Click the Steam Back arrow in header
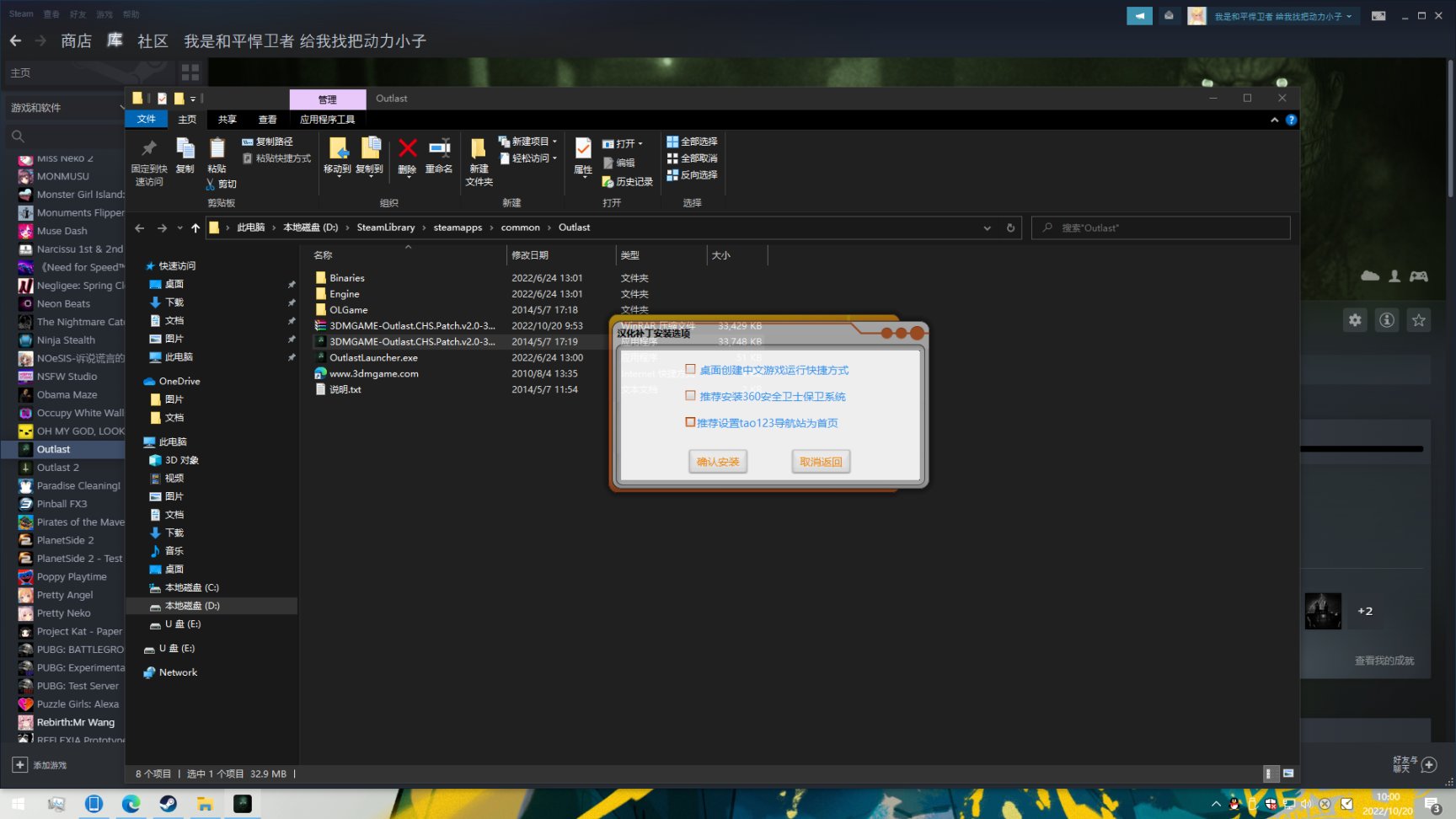The image size is (1456, 819). click(16, 40)
